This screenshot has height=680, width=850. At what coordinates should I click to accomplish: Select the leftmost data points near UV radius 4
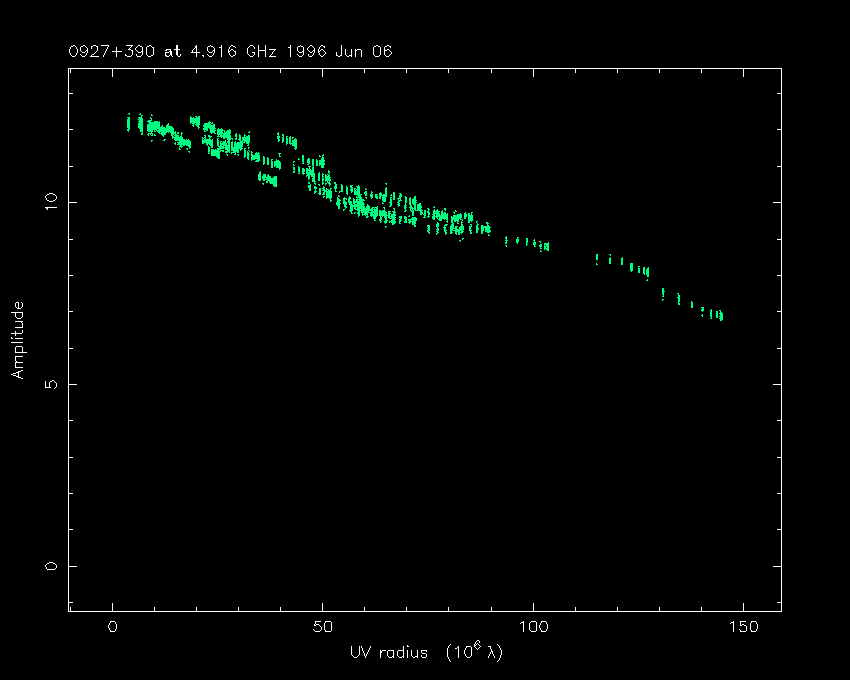pyautogui.click(x=129, y=123)
